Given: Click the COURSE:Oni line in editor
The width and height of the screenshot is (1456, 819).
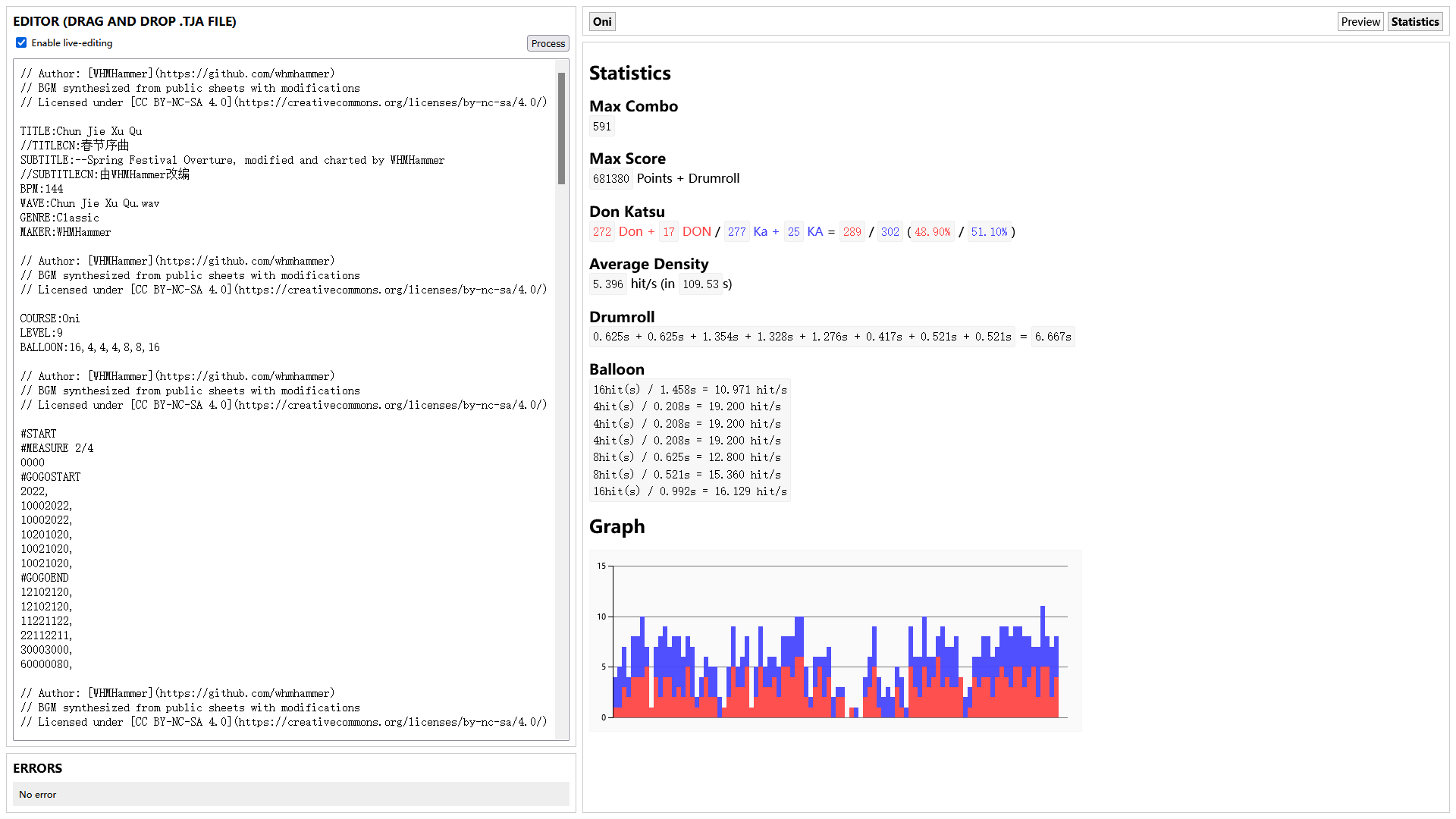Looking at the screenshot, I should coord(50,318).
